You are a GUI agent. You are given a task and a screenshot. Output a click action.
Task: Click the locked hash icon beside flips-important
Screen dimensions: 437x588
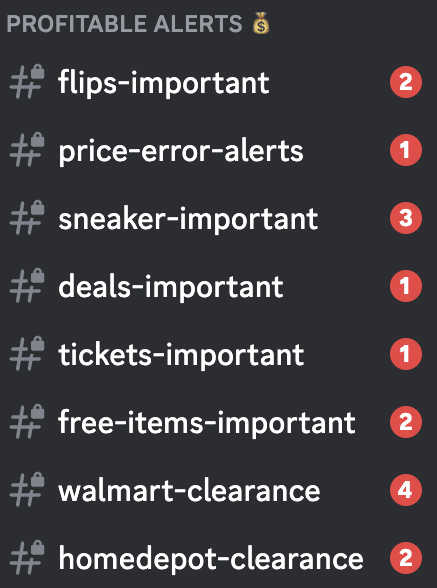27,81
